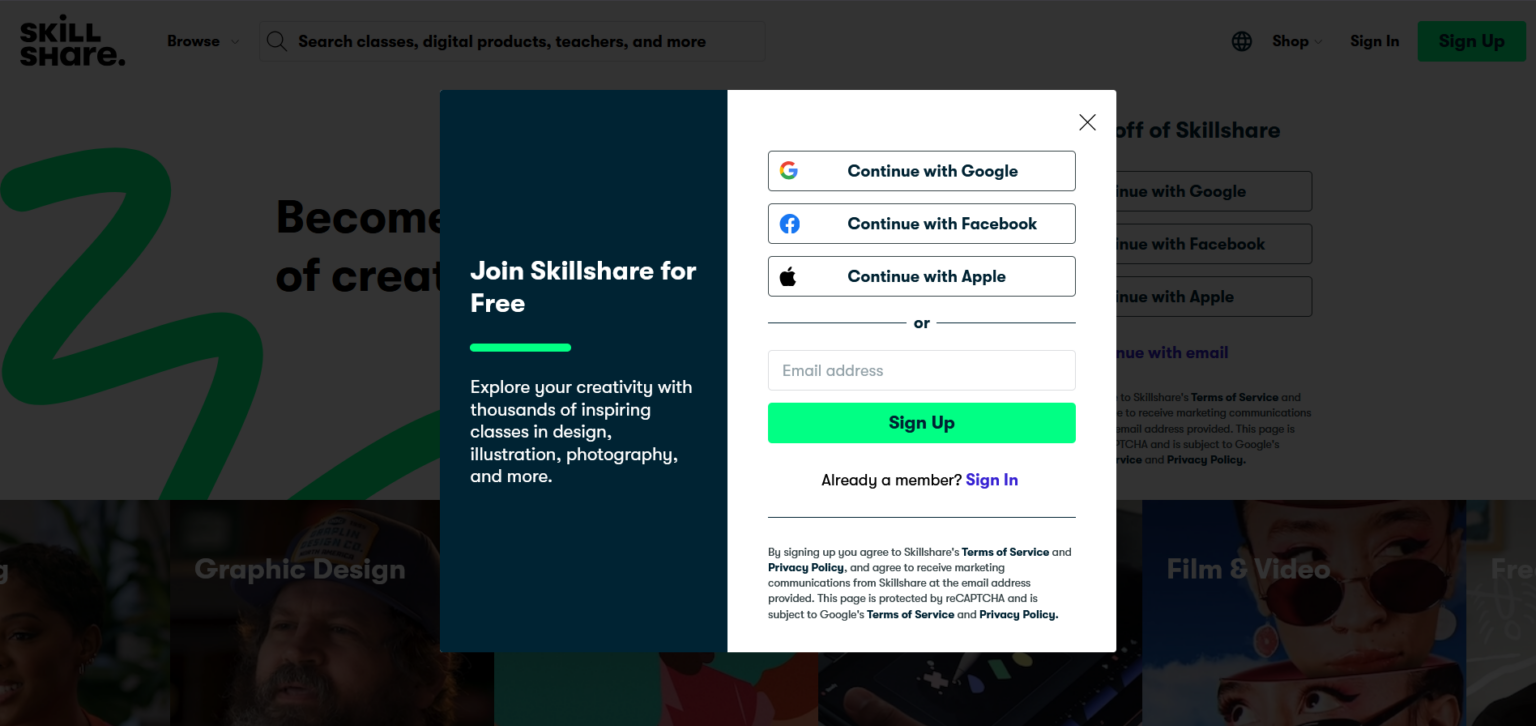Click the Terms of Service link

[x=1004, y=551]
